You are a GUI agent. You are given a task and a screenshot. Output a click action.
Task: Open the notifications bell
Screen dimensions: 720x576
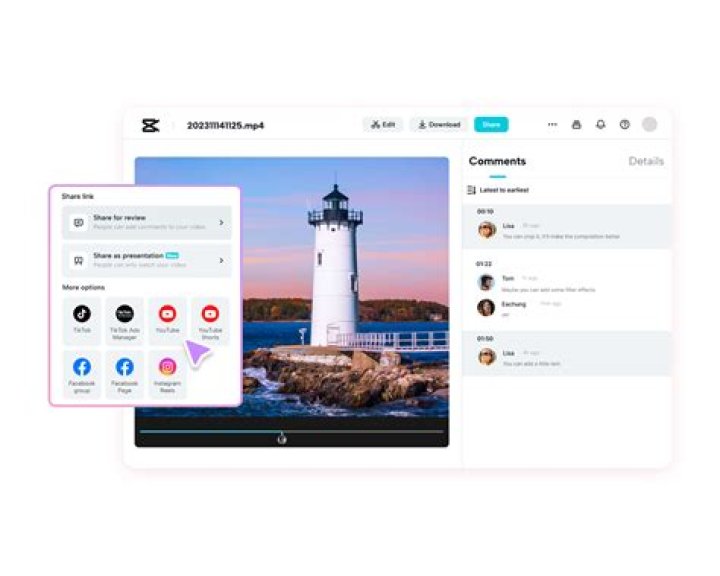click(x=601, y=124)
